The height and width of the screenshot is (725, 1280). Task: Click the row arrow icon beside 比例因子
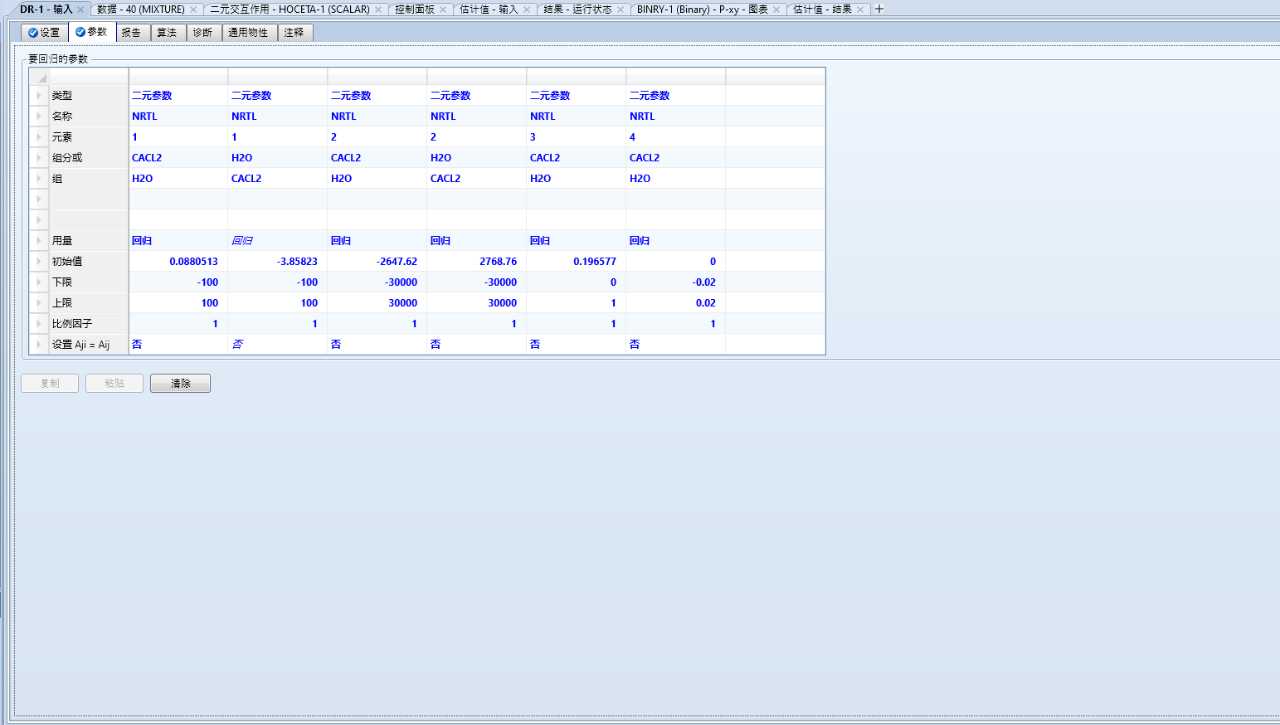pos(39,324)
